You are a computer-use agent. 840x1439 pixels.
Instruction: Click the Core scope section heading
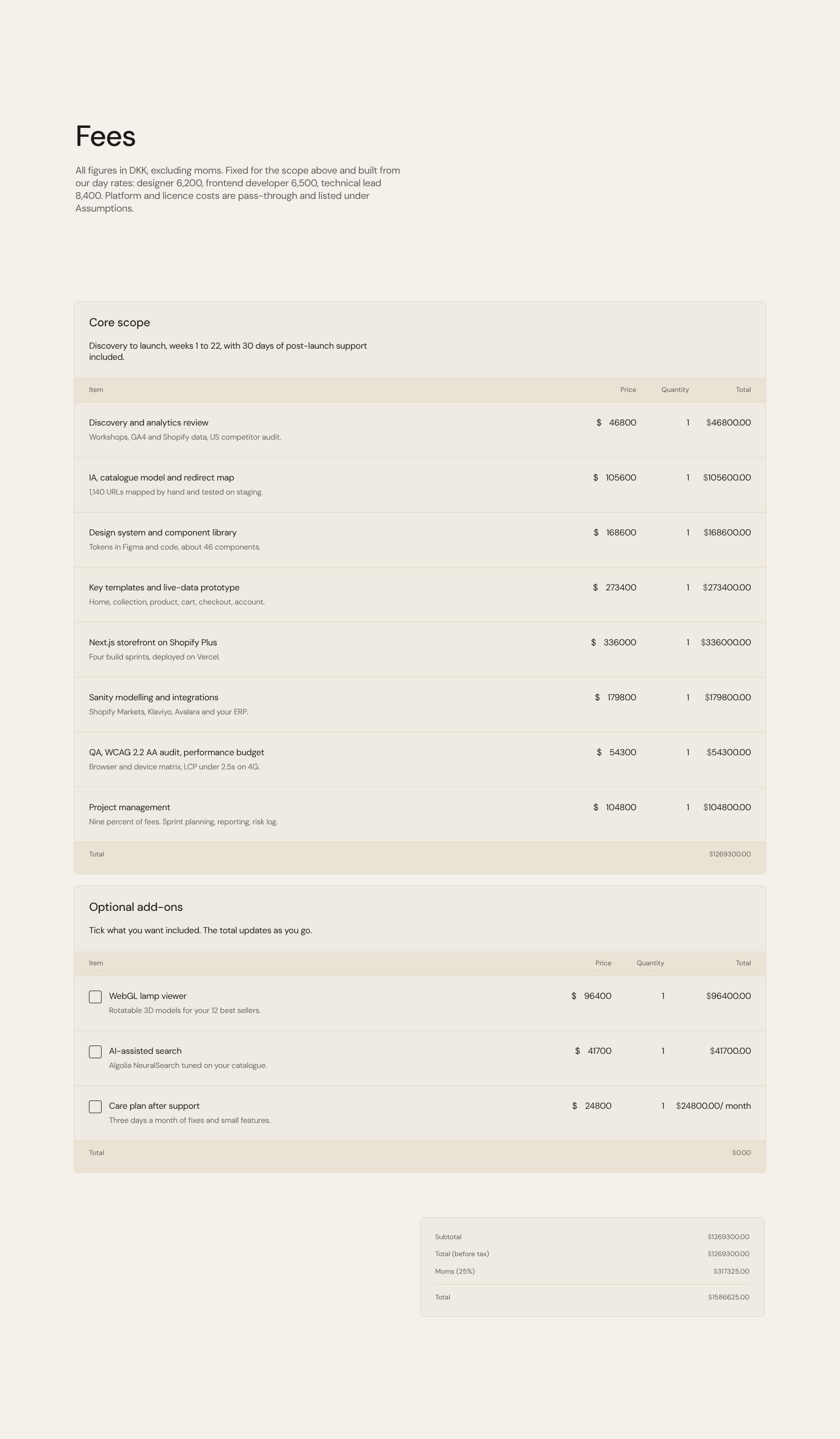click(119, 322)
